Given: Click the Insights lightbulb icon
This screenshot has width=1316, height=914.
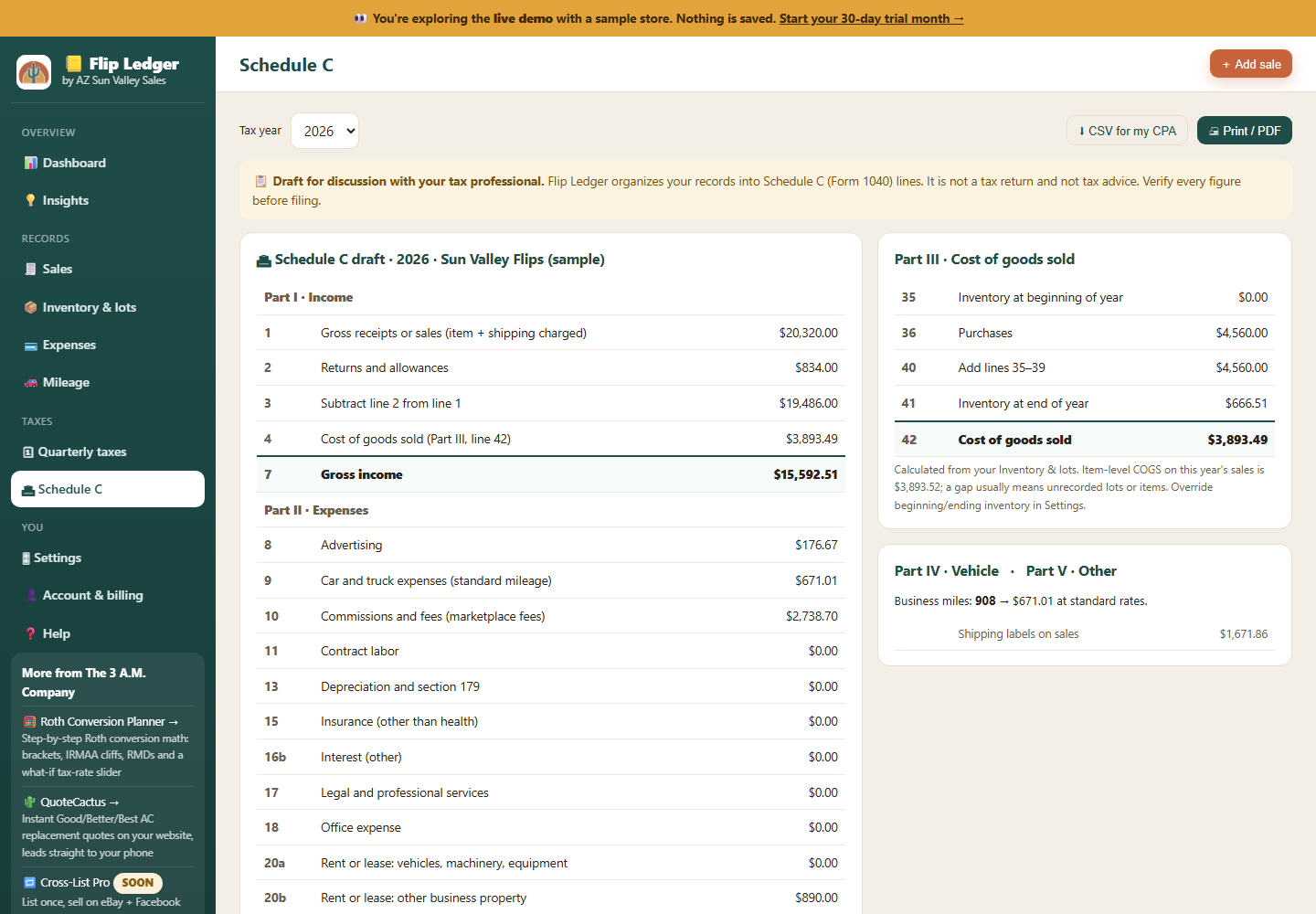Looking at the screenshot, I should click(31, 200).
